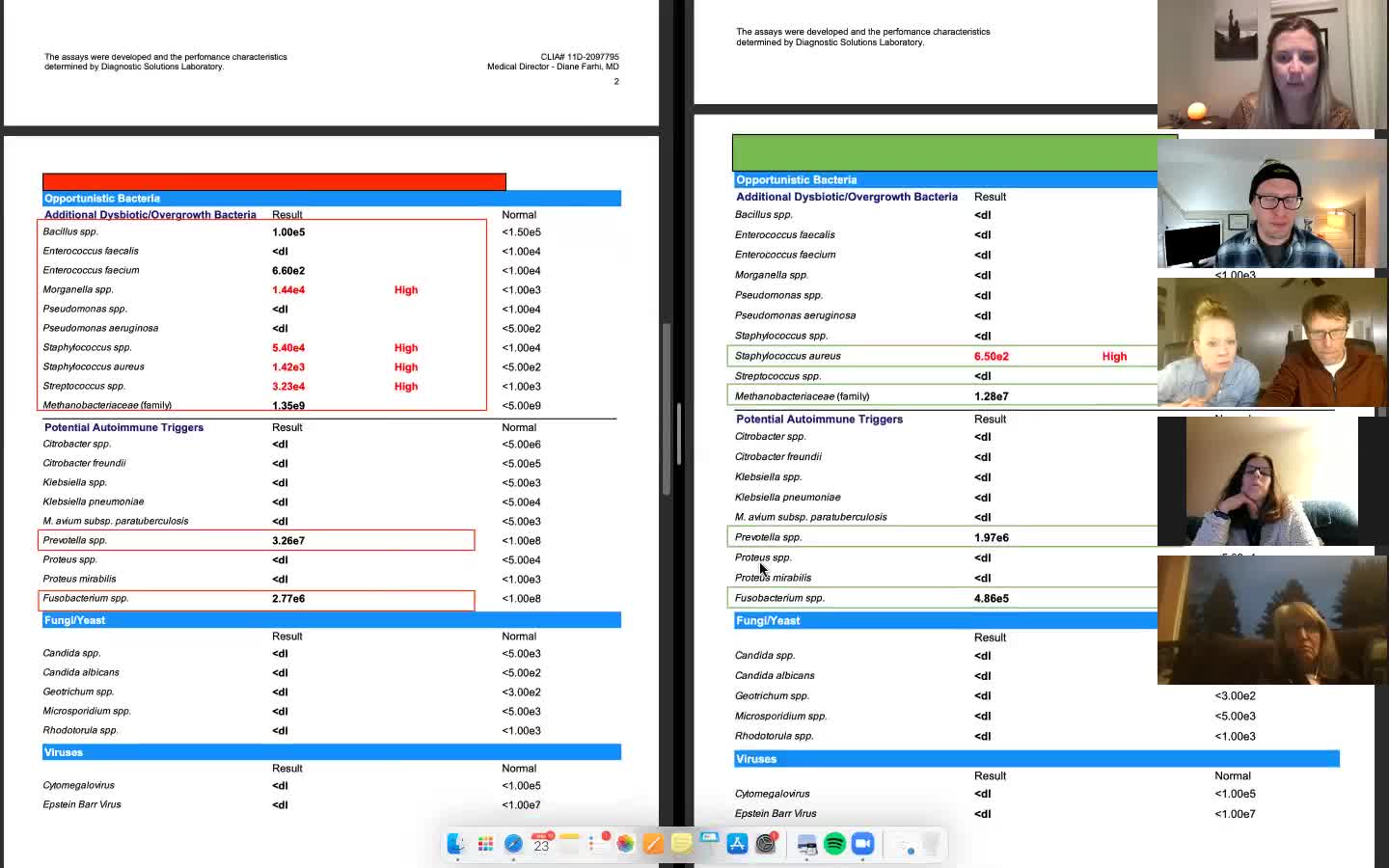Image resolution: width=1389 pixels, height=868 pixels.
Task: Click High flag in right report
Action: 1114,356
